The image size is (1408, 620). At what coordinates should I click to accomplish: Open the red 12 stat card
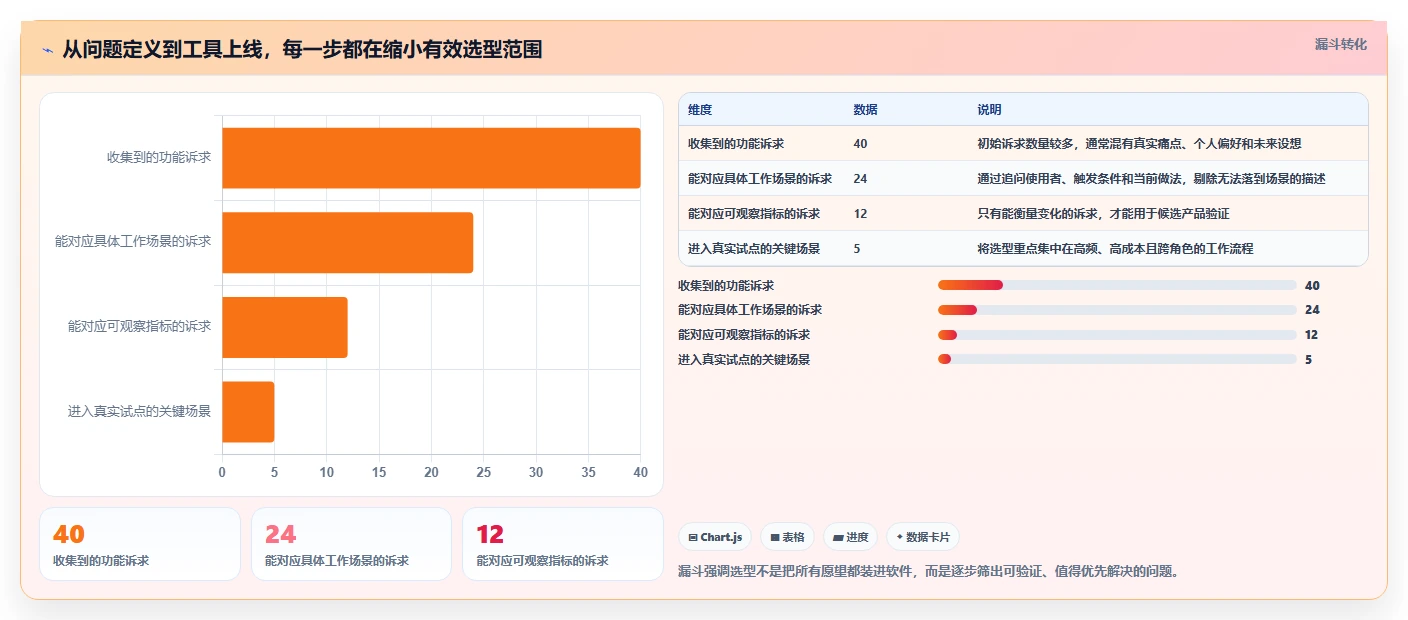563,544
